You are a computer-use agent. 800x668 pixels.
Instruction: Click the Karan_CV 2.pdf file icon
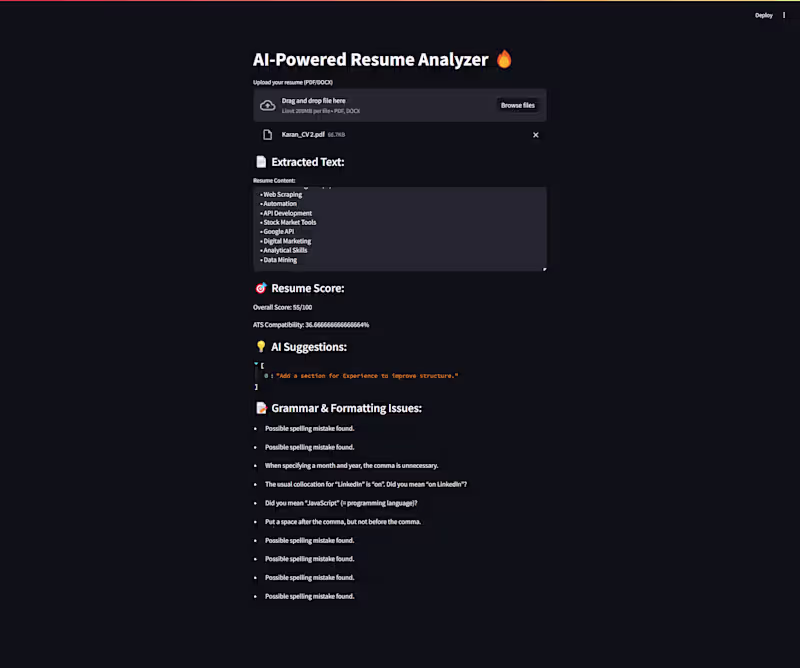pyautogui.click(x=267, y=134)
